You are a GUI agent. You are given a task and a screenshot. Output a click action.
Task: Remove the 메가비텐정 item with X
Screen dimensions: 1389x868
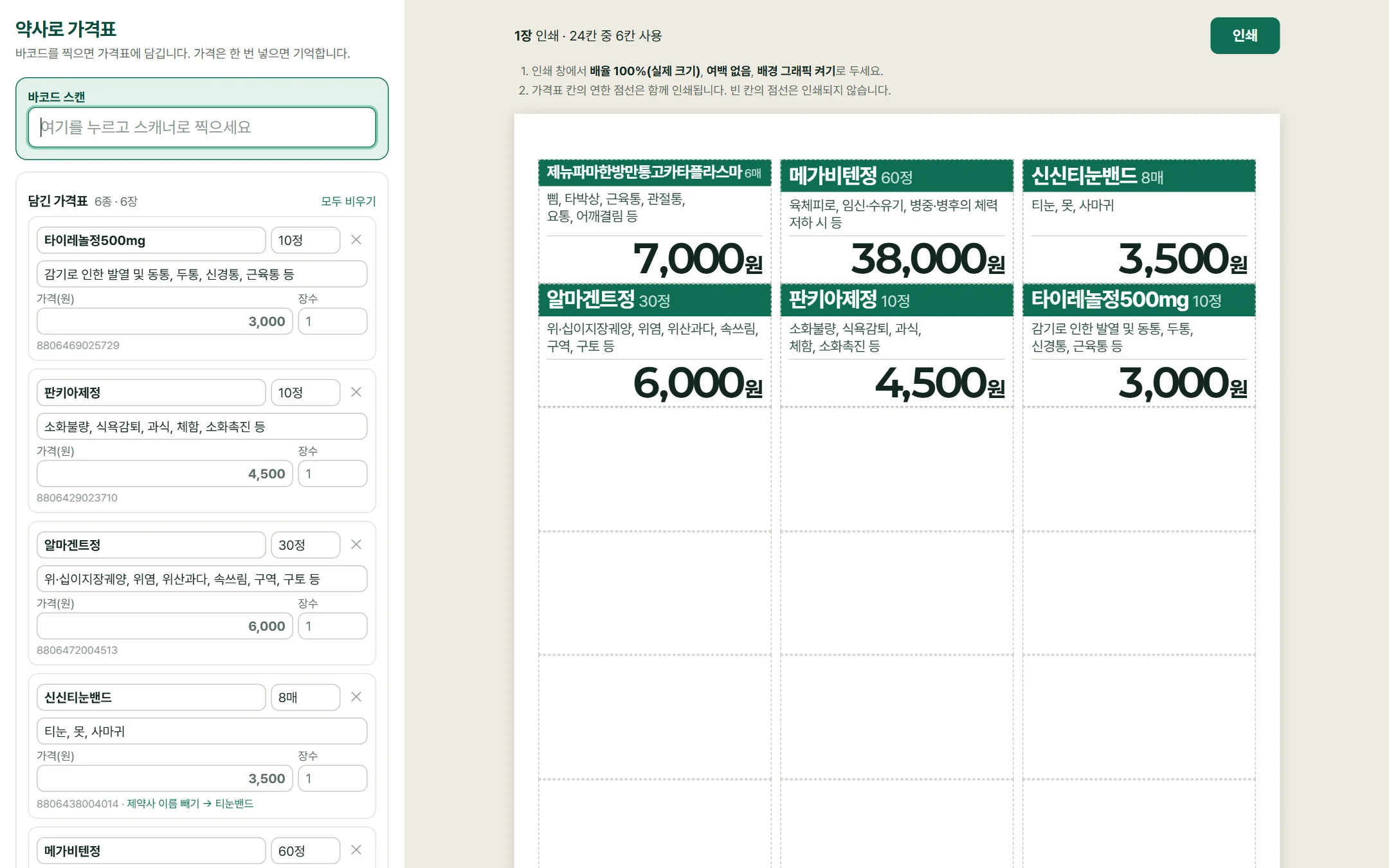tap(356, 850)
